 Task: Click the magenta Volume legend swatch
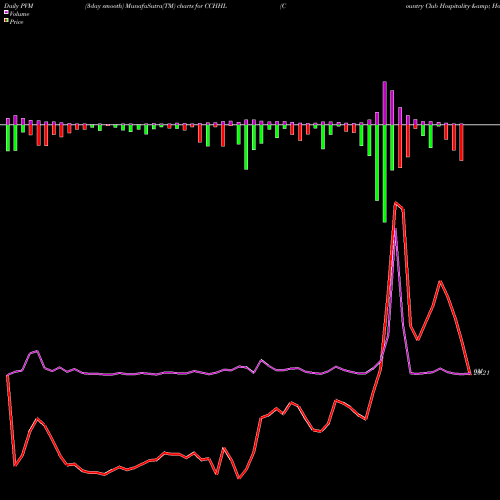click(6, 13)
